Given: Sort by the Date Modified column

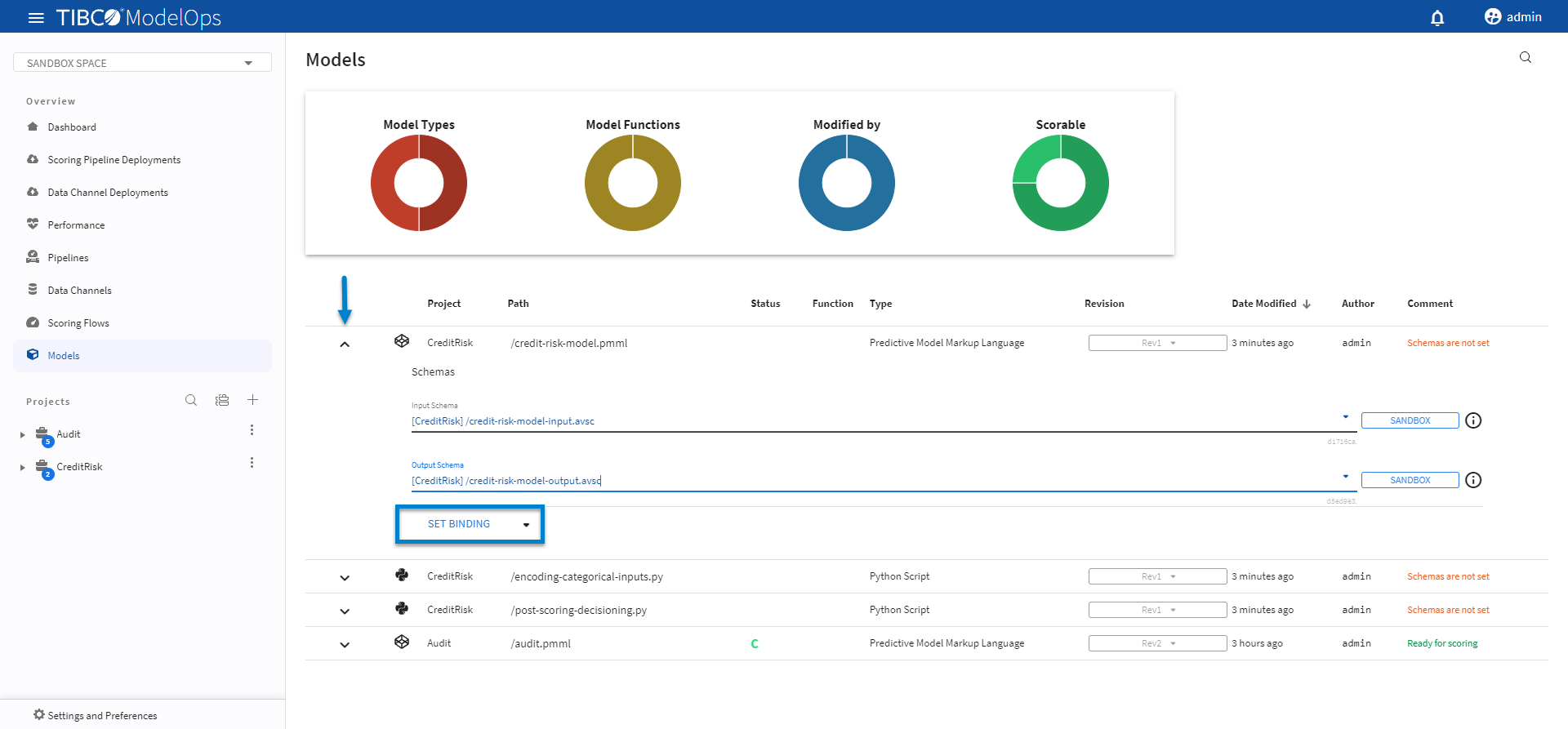Looking at the screenshot, I should coord(1264,304).
